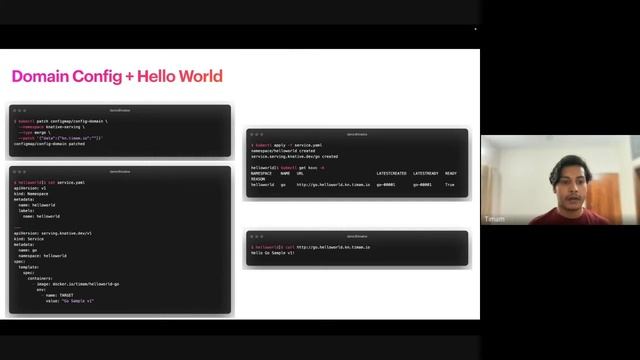Click the 'image: docker.io/.../helloworld-go' line

coord(76,284)
